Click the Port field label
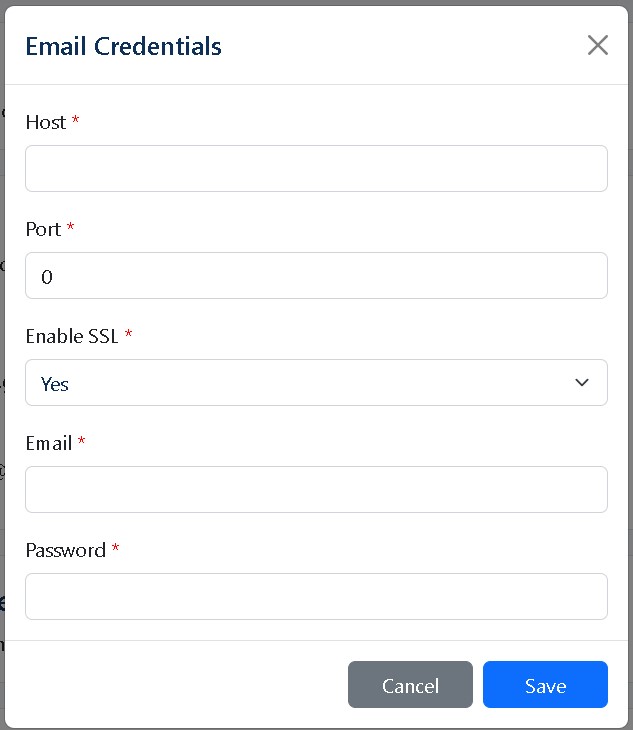Viewport: 633px width, 730px height. click(x=43, y=230)
